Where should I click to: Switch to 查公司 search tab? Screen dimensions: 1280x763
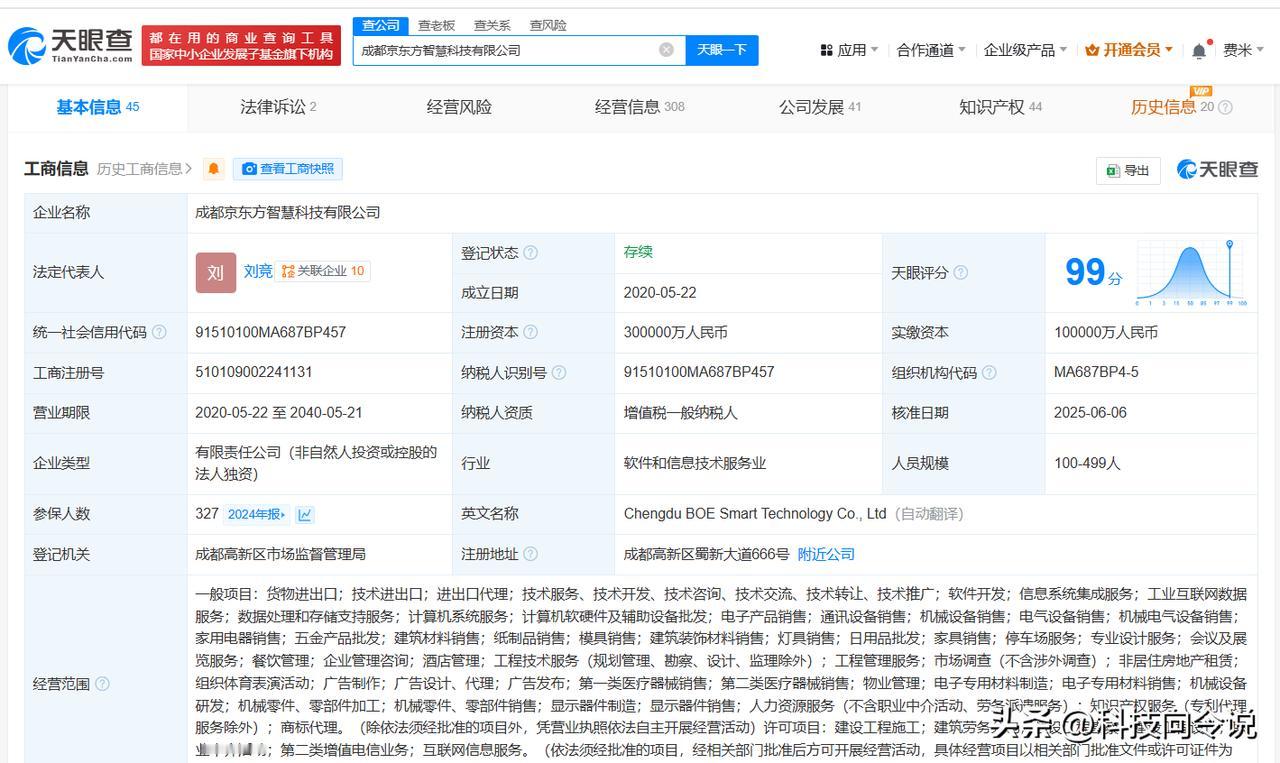[380, 25]
